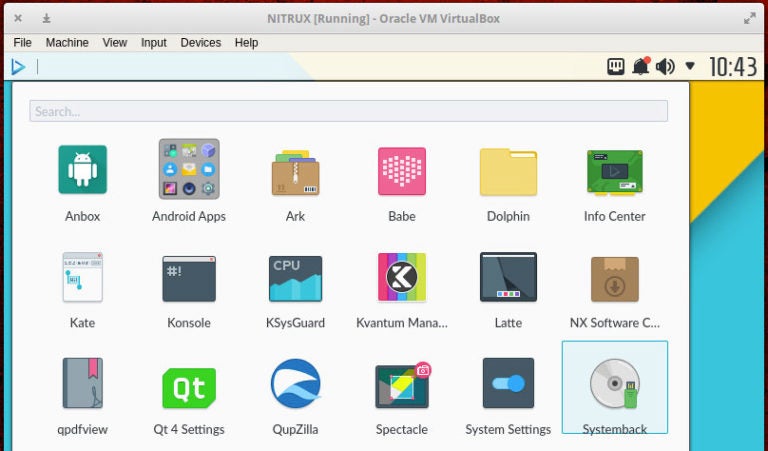Image resolution: width=768 pixels, height=451 pixels.
Task: Open NX Software Center
Action: tap(614, 279)
